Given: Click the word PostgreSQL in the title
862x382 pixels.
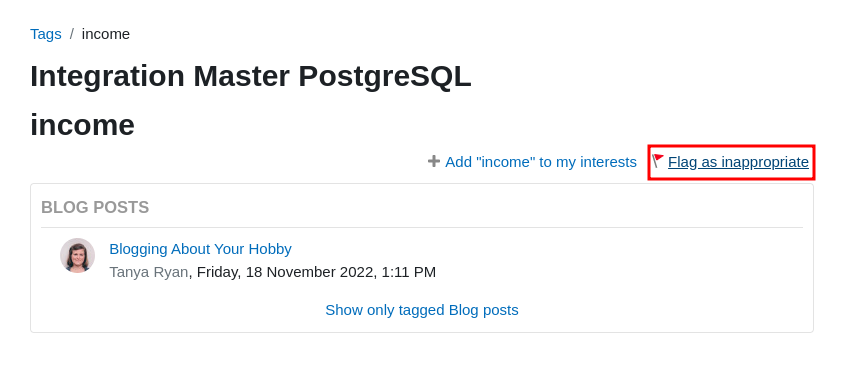Looking at the screenshot, I should click(x=385, y=76).
